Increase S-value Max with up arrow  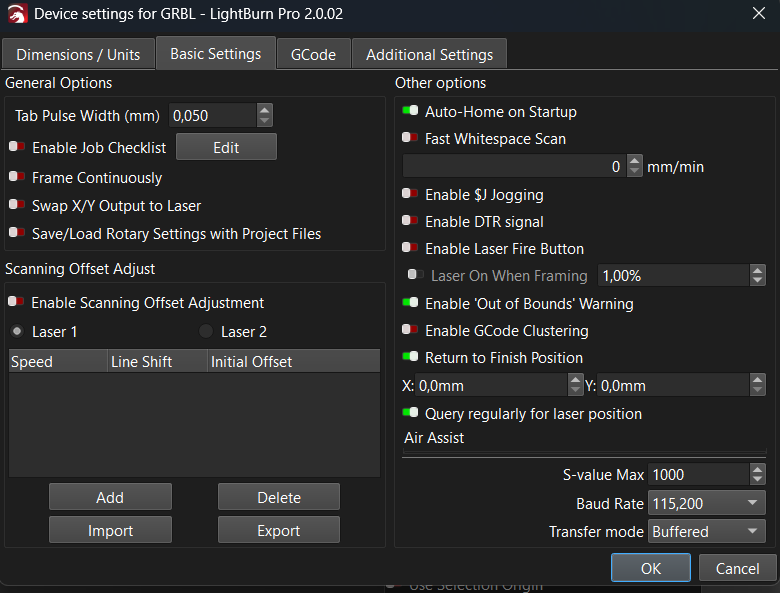pos(758,469)
